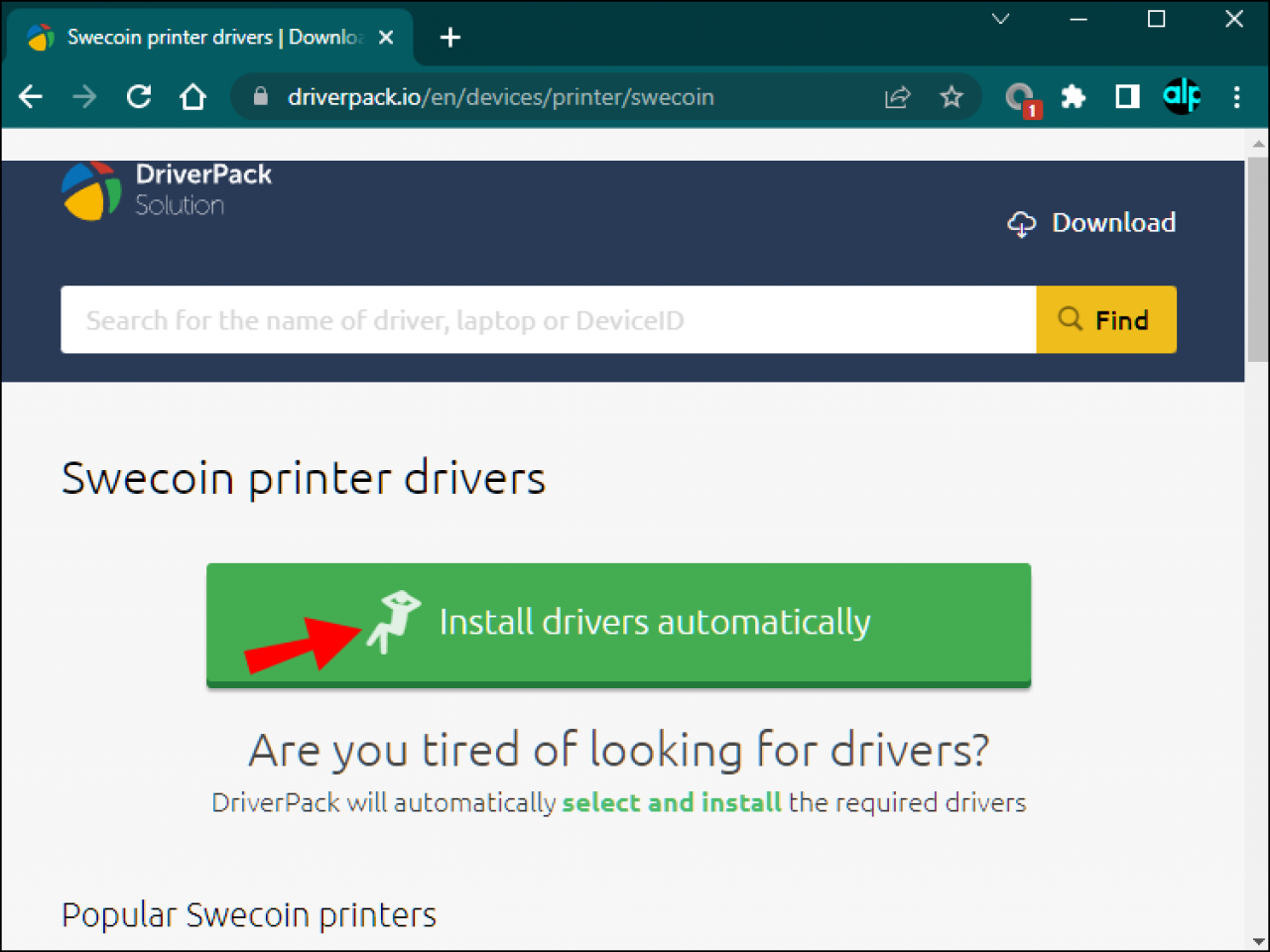Click the driver search input field
1270x952 pixels.
coord(546,319)
